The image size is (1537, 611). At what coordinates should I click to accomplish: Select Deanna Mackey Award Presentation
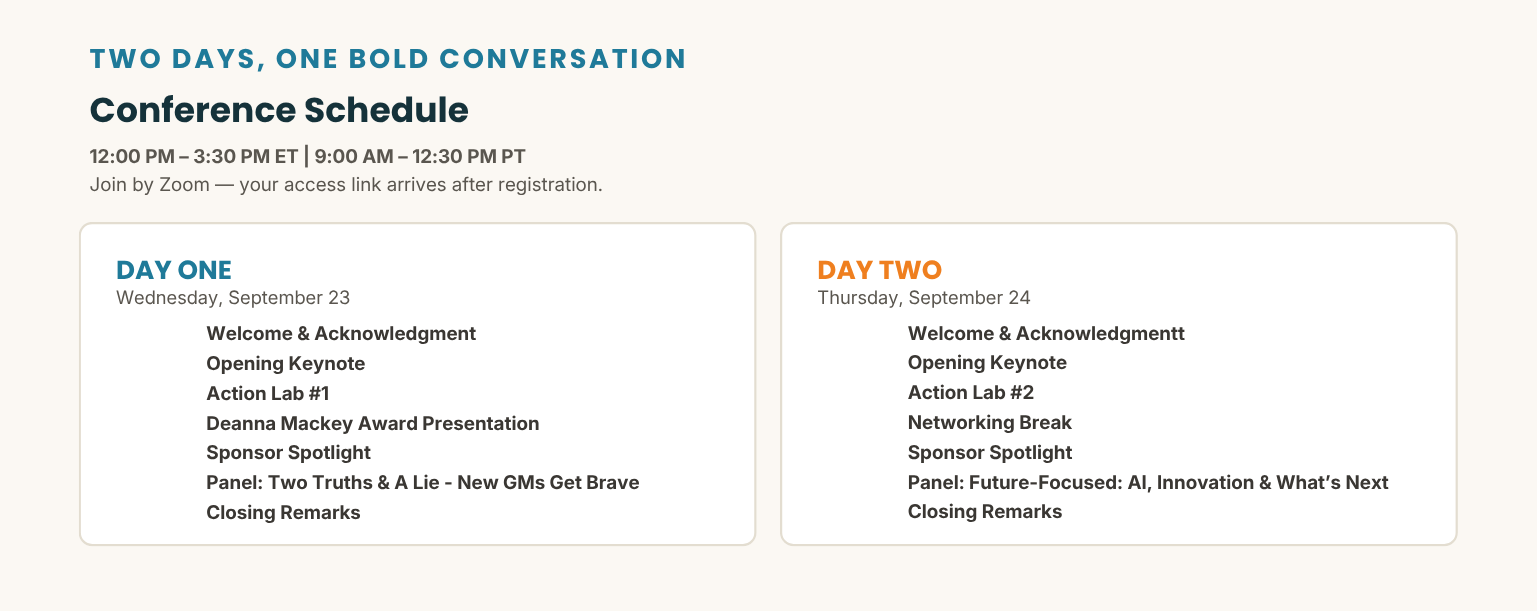(373, 424)
